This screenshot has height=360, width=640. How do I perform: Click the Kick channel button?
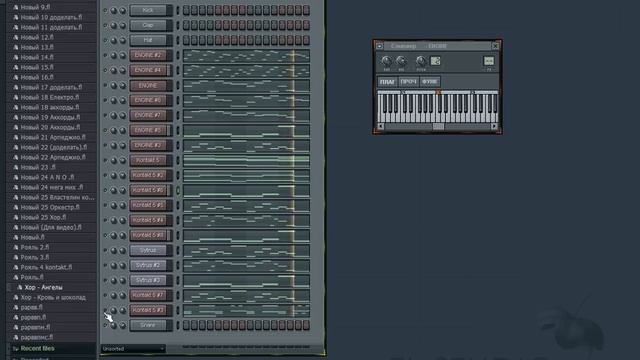click(x=148, y=10)
